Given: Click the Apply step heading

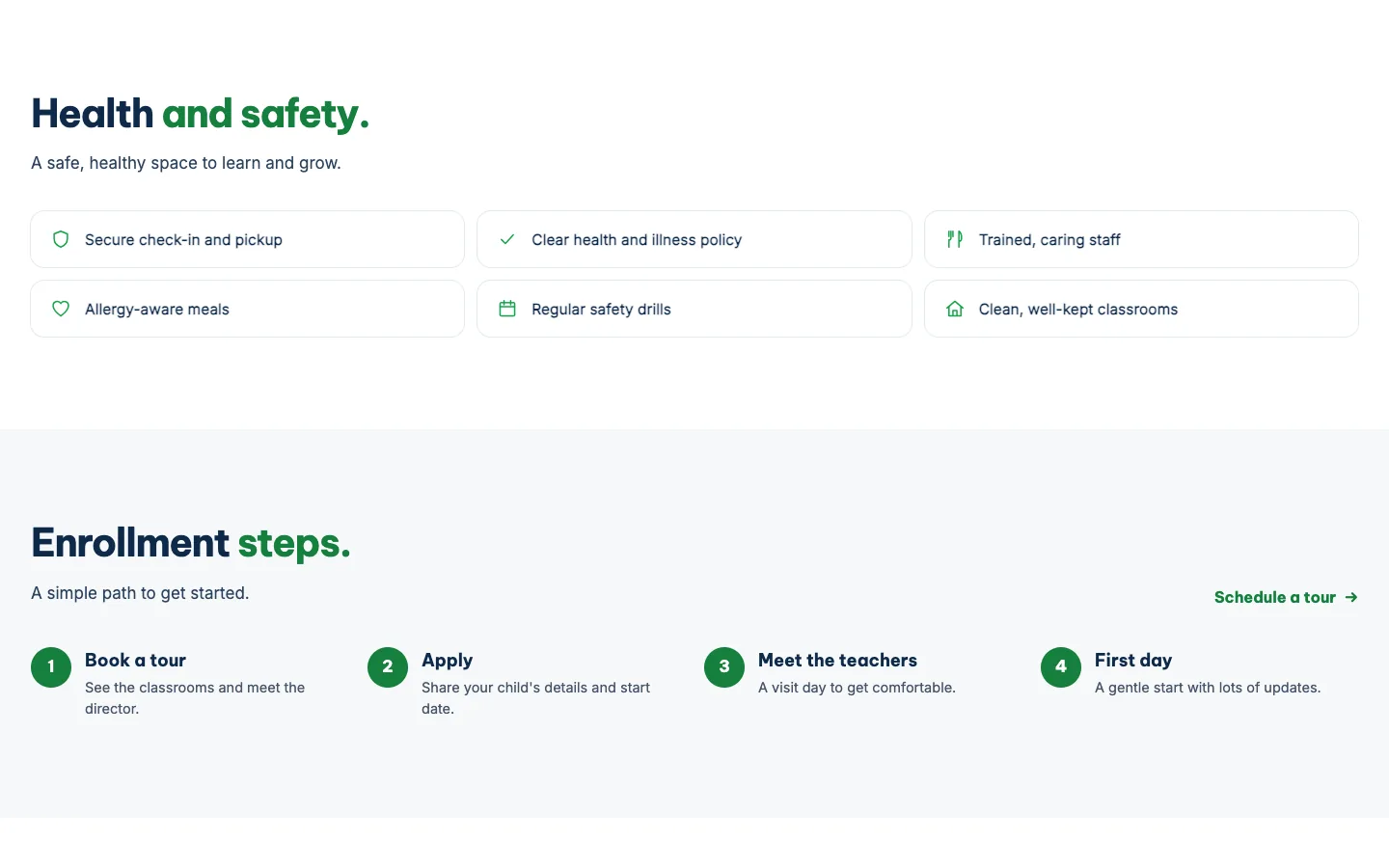Looking at the screenshot, I should [x=447, y=661].
